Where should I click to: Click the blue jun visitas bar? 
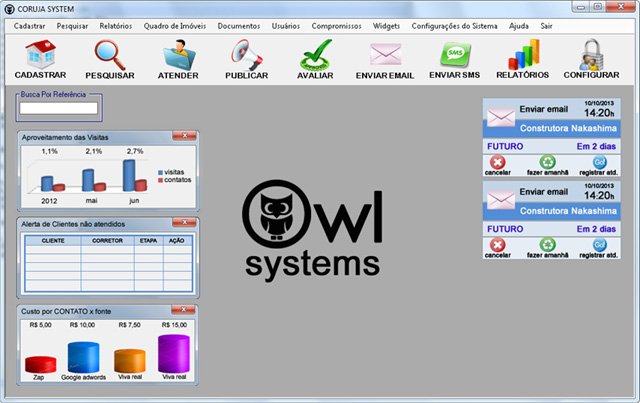click(x=129, y=176)
